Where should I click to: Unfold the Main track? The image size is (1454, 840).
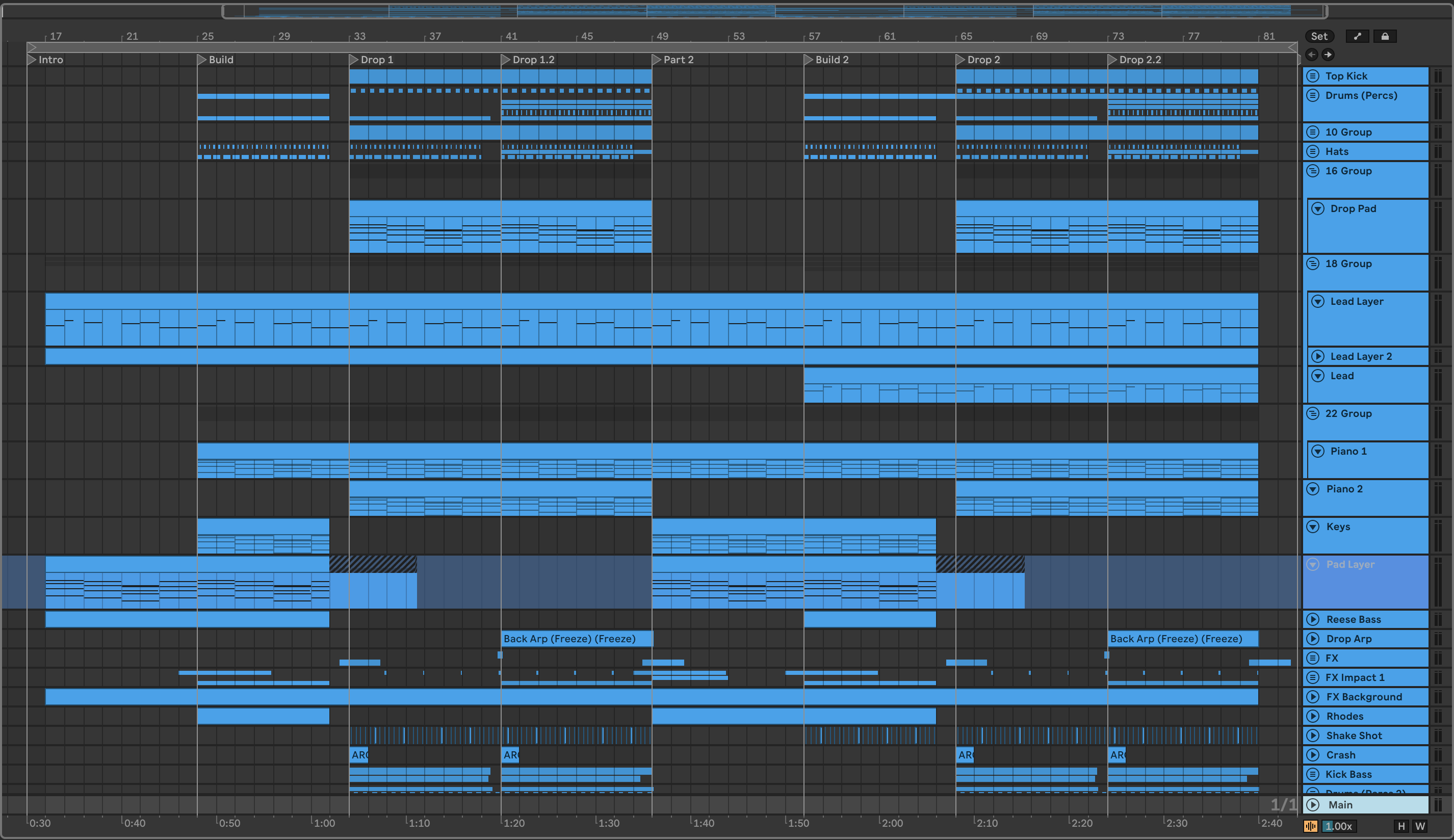click(1313, 805)
